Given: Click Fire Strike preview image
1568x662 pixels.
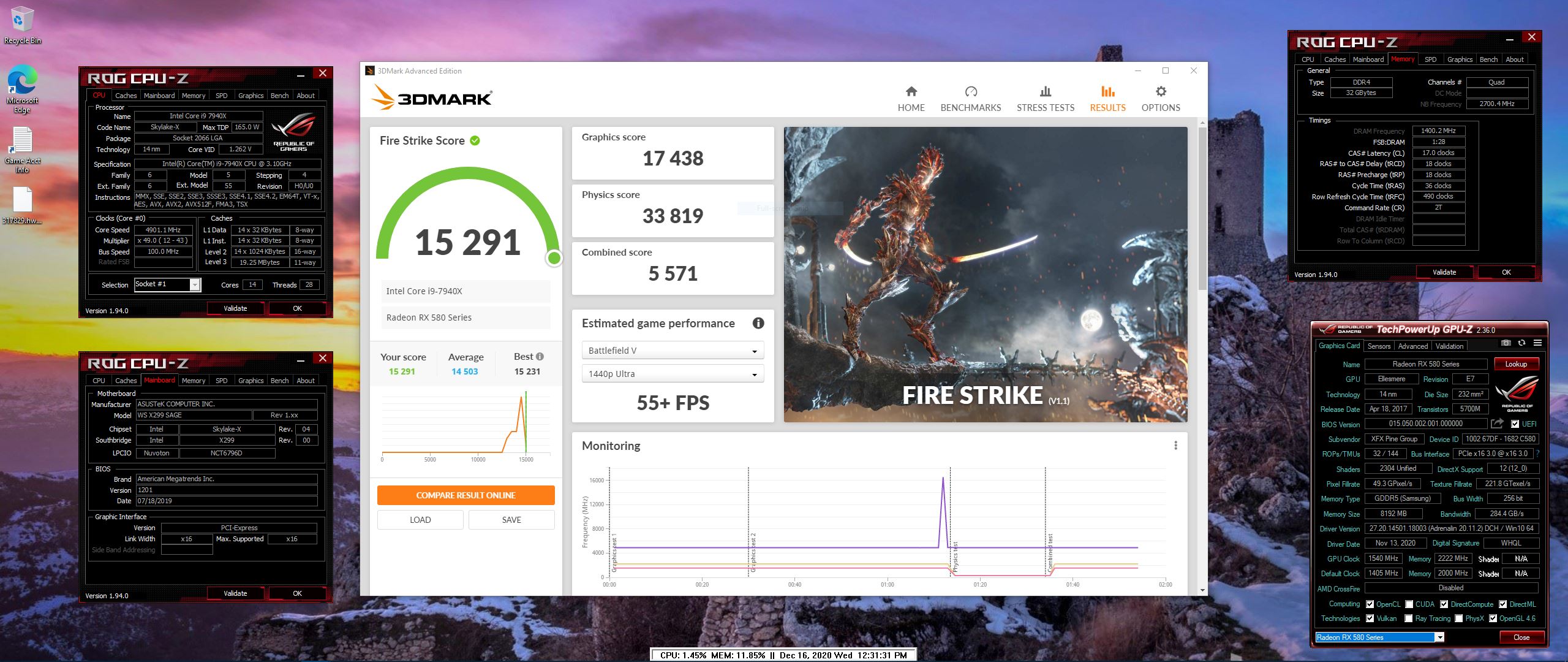Looking at the screenshot, I should (986, 274).
